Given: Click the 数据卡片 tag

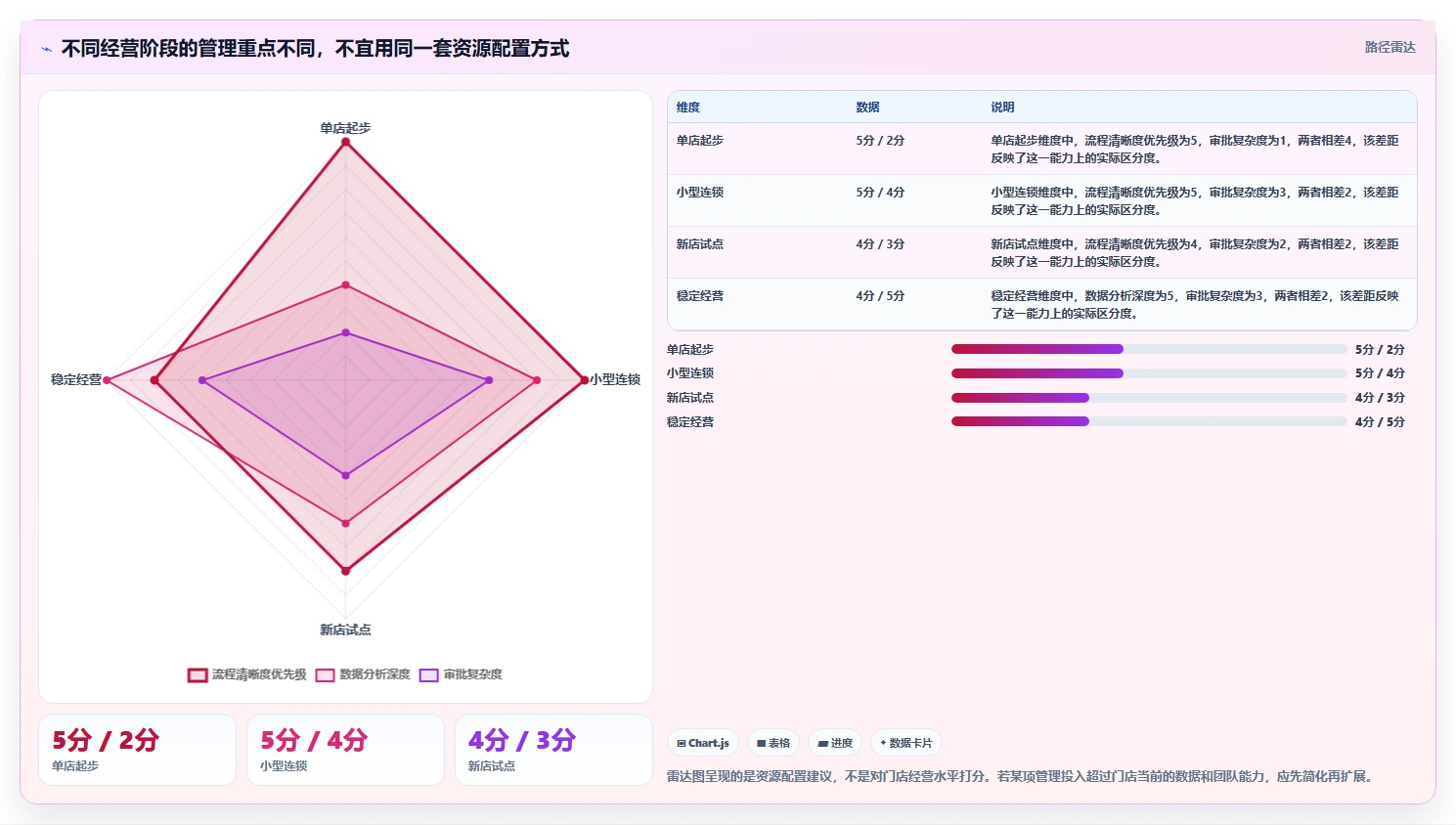Looking at the screenshot, I should point(906,743).
